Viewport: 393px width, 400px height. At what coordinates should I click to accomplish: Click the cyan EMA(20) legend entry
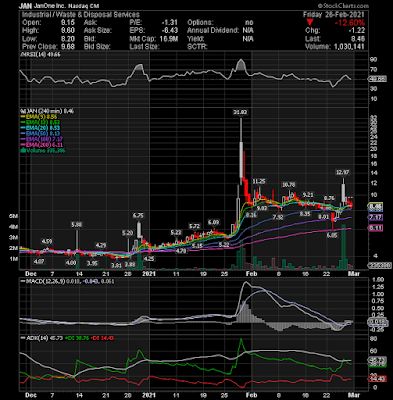pos(40,128)
